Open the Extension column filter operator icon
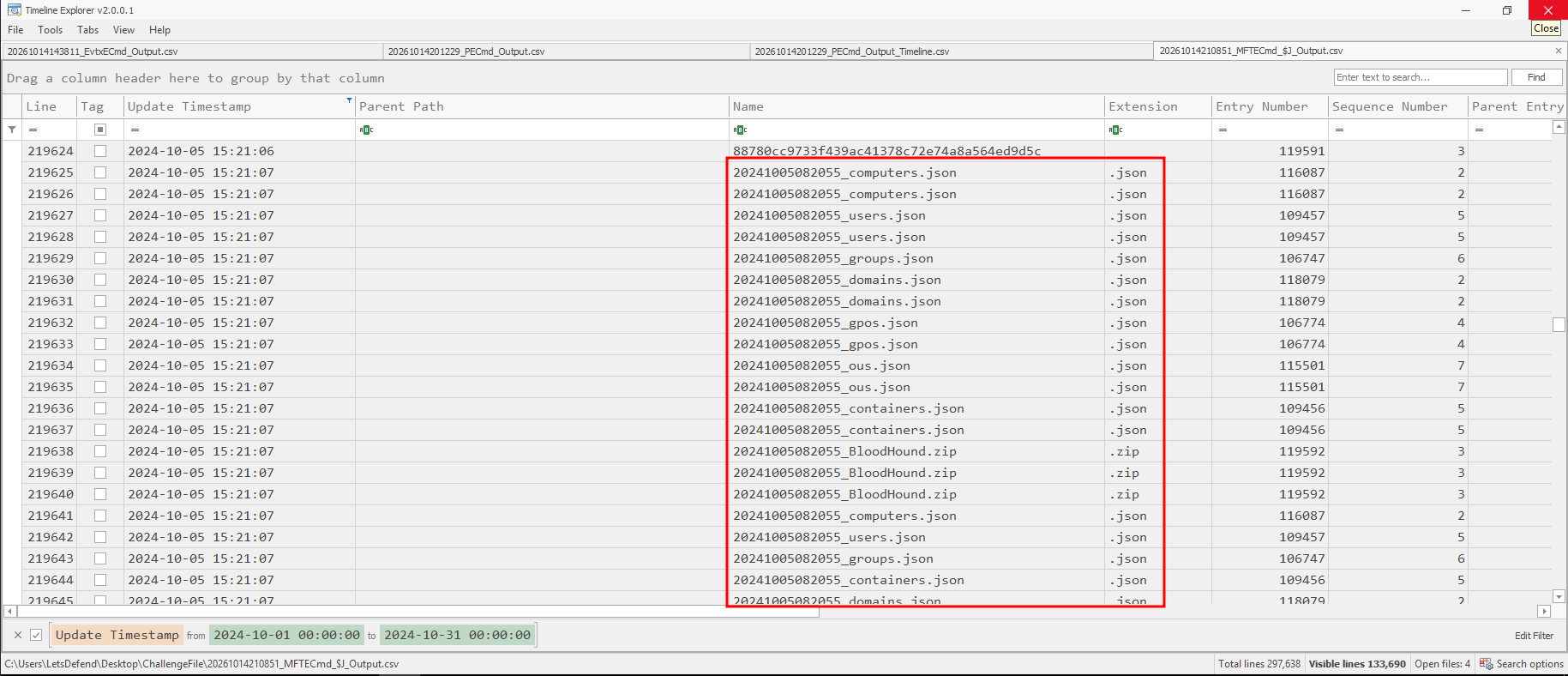This screenshot has width=1568, height=676. point(1115,130)
